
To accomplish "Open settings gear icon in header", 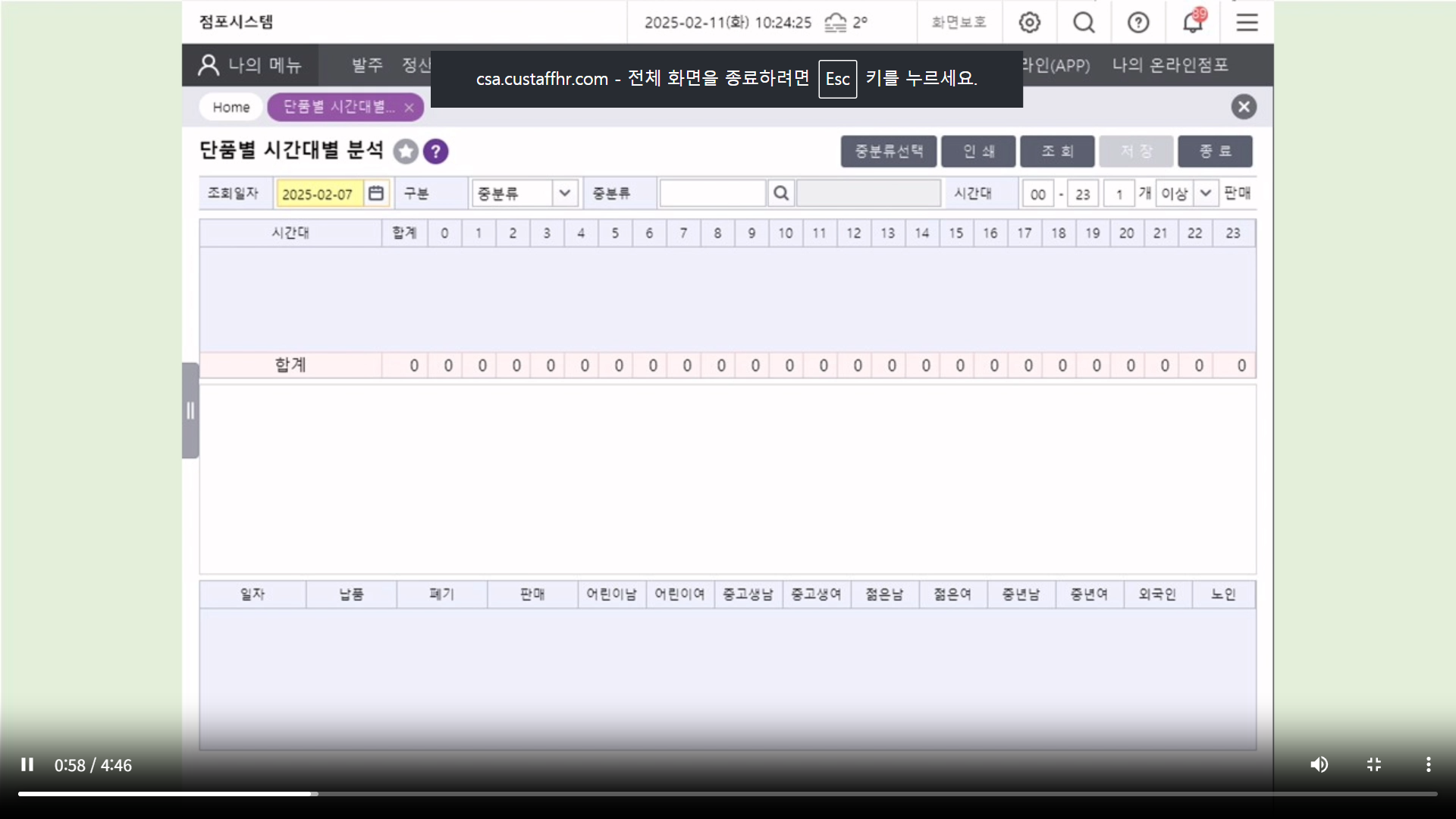I will 1029,23.
